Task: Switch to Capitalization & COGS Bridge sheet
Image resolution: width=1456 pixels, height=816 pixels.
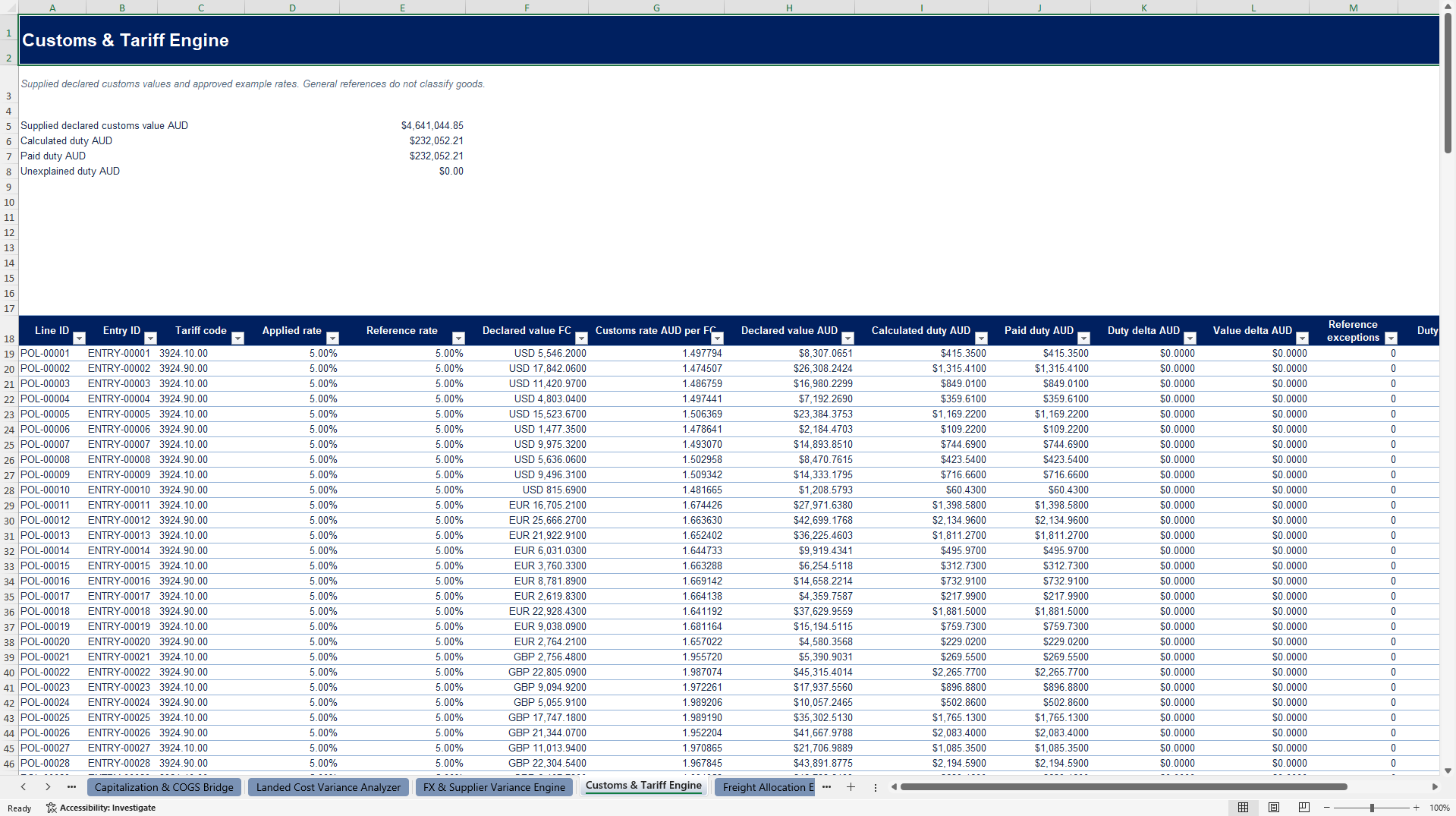Action: click(164, 787)
